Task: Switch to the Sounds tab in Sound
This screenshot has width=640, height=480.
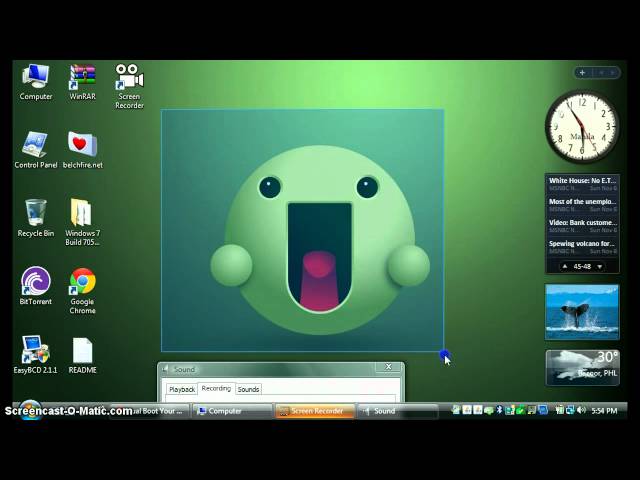Action: coord(248,389)
